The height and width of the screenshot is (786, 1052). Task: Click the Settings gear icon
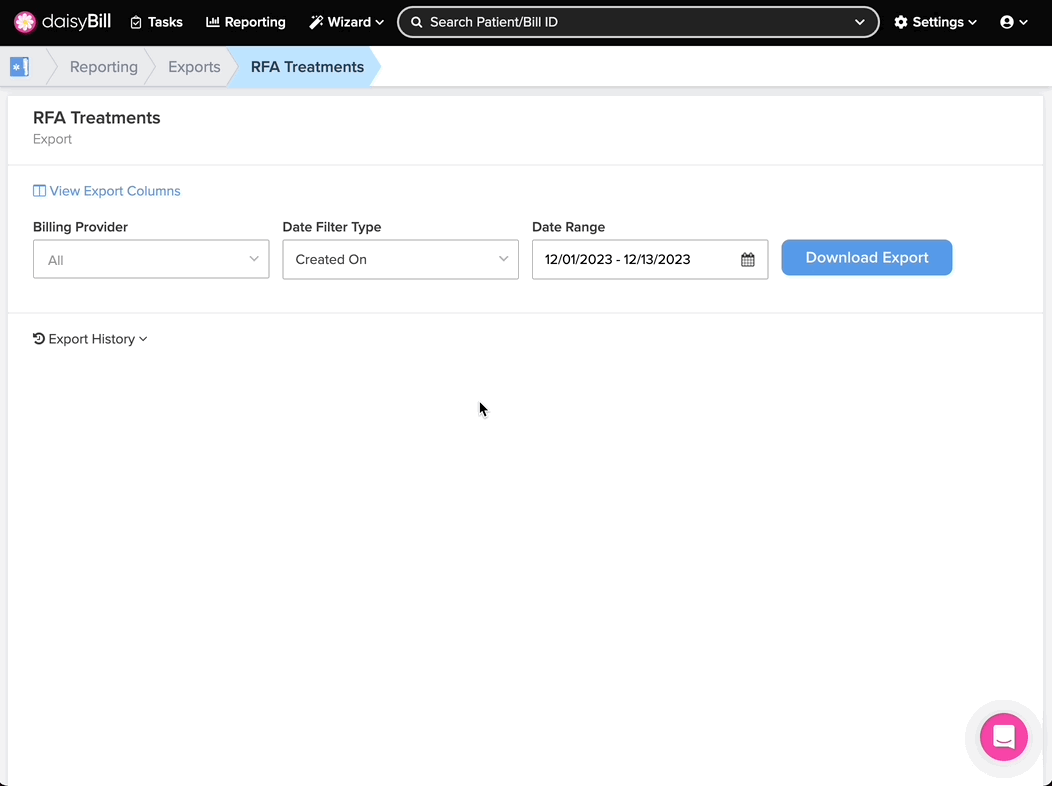click(901, 22)
